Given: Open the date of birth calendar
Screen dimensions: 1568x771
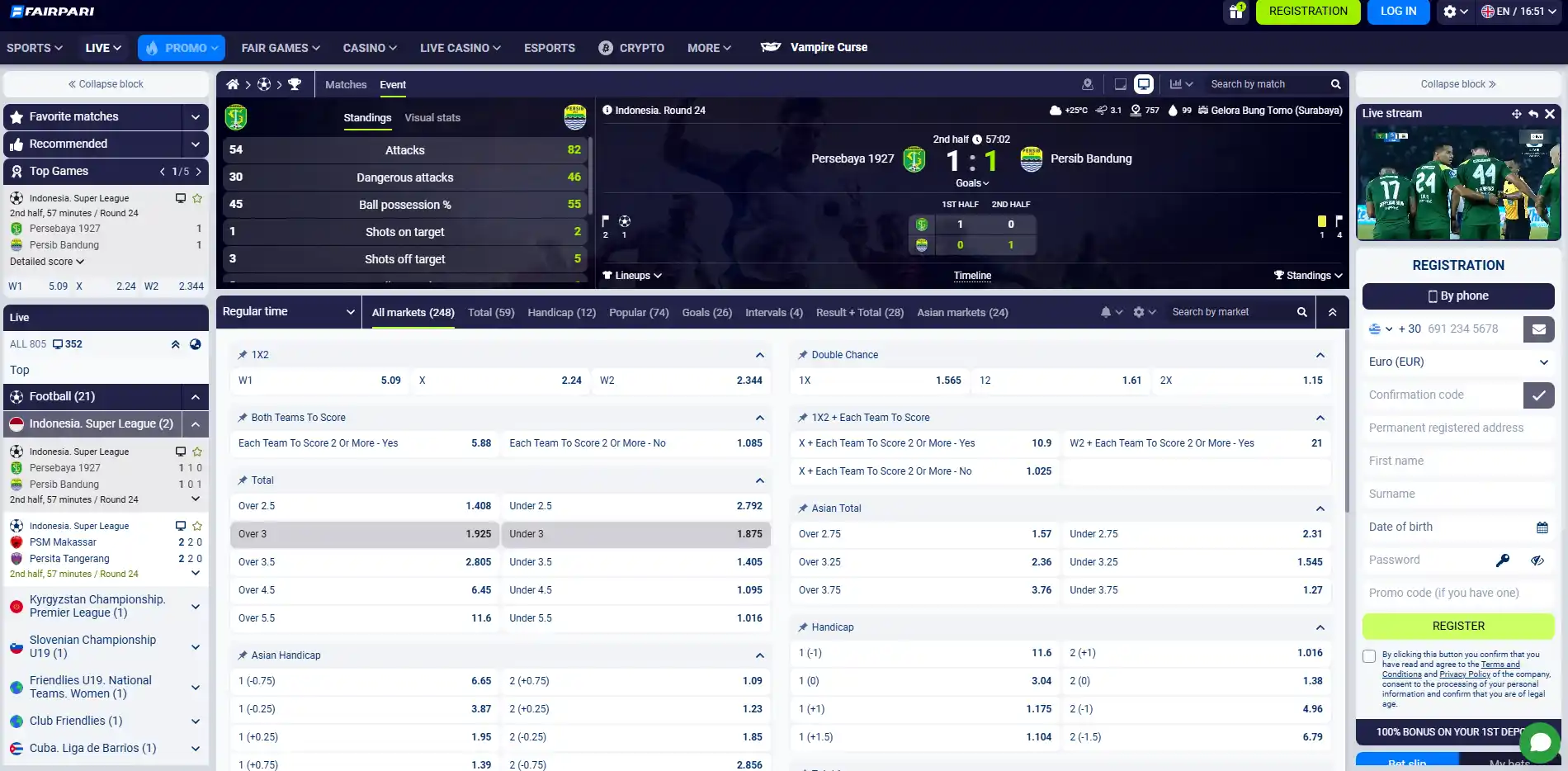Looking at the screenshot, I should pyautogui.click(x=1542, y=527).
